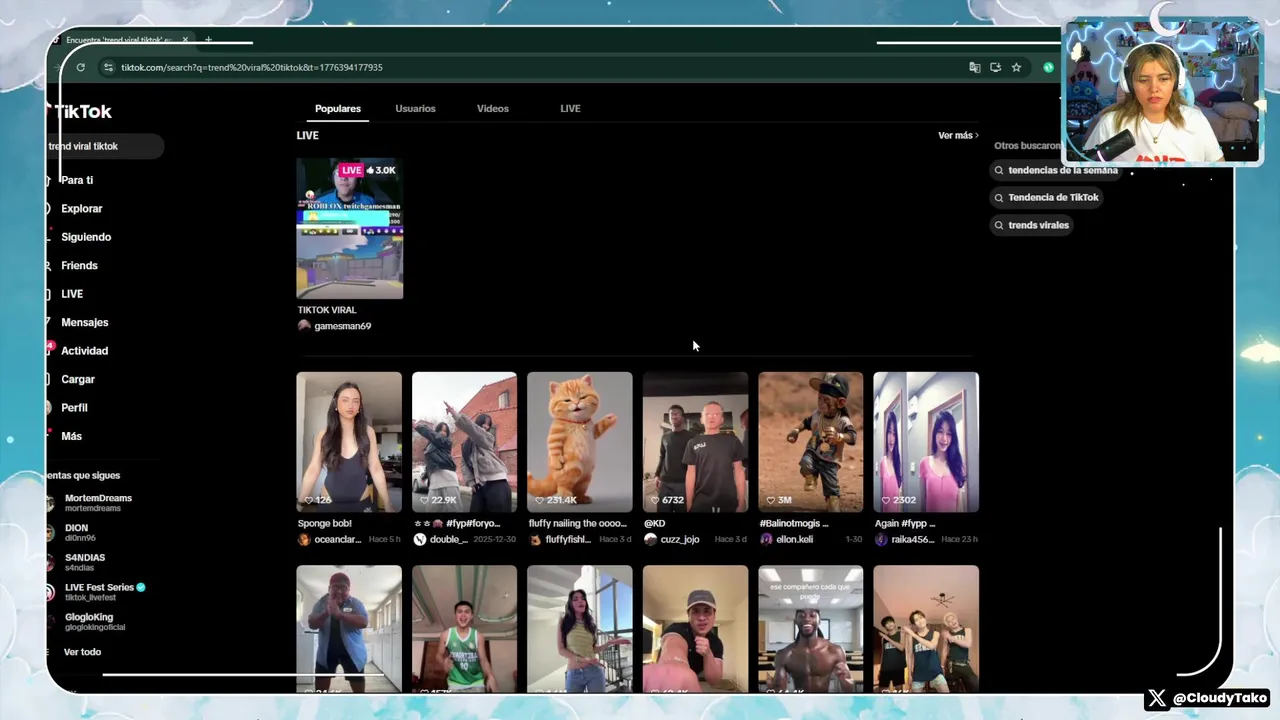The height and width of the screenshot is (720, 1280).
Task: Search 'trends virales' suggestion
Action: pyautogui.click(x=1032, y=226)
